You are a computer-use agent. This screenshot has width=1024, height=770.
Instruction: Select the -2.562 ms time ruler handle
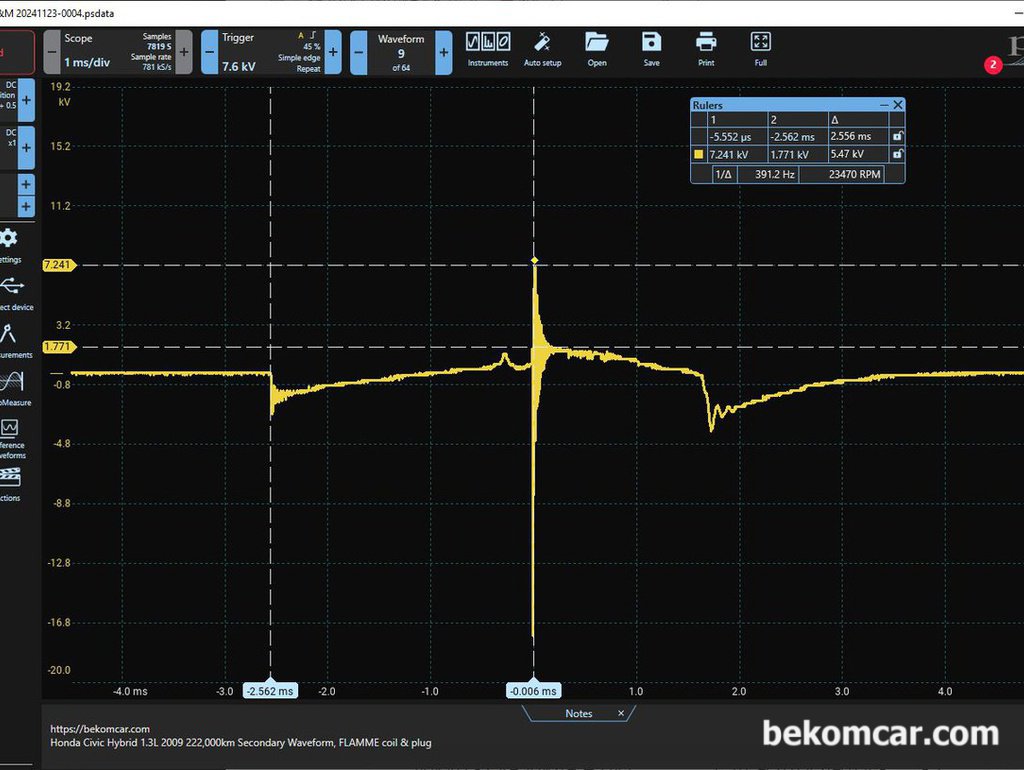(270, 690)
